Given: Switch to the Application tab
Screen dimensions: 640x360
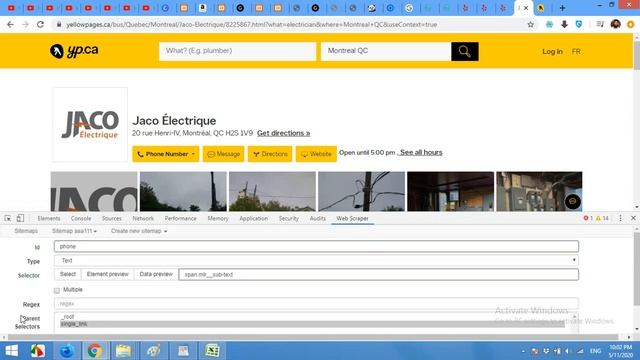Looking at the screenshot, I should (253, 218).
